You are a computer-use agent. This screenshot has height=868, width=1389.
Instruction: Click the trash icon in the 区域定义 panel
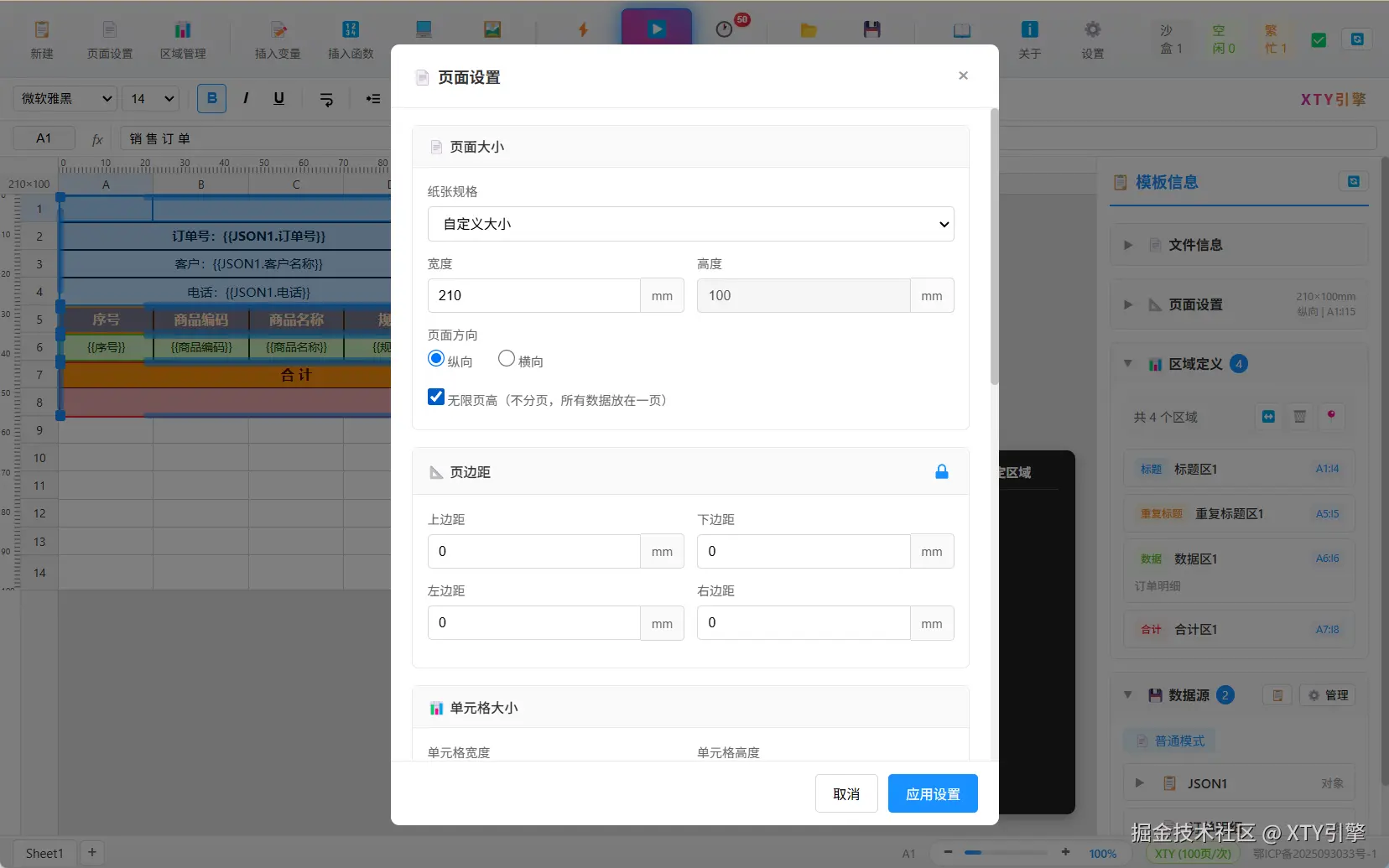coord(1299,417)
